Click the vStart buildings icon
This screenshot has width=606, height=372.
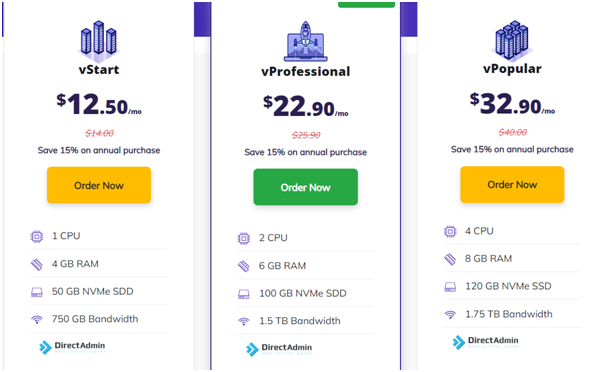(x=99, y=41)
